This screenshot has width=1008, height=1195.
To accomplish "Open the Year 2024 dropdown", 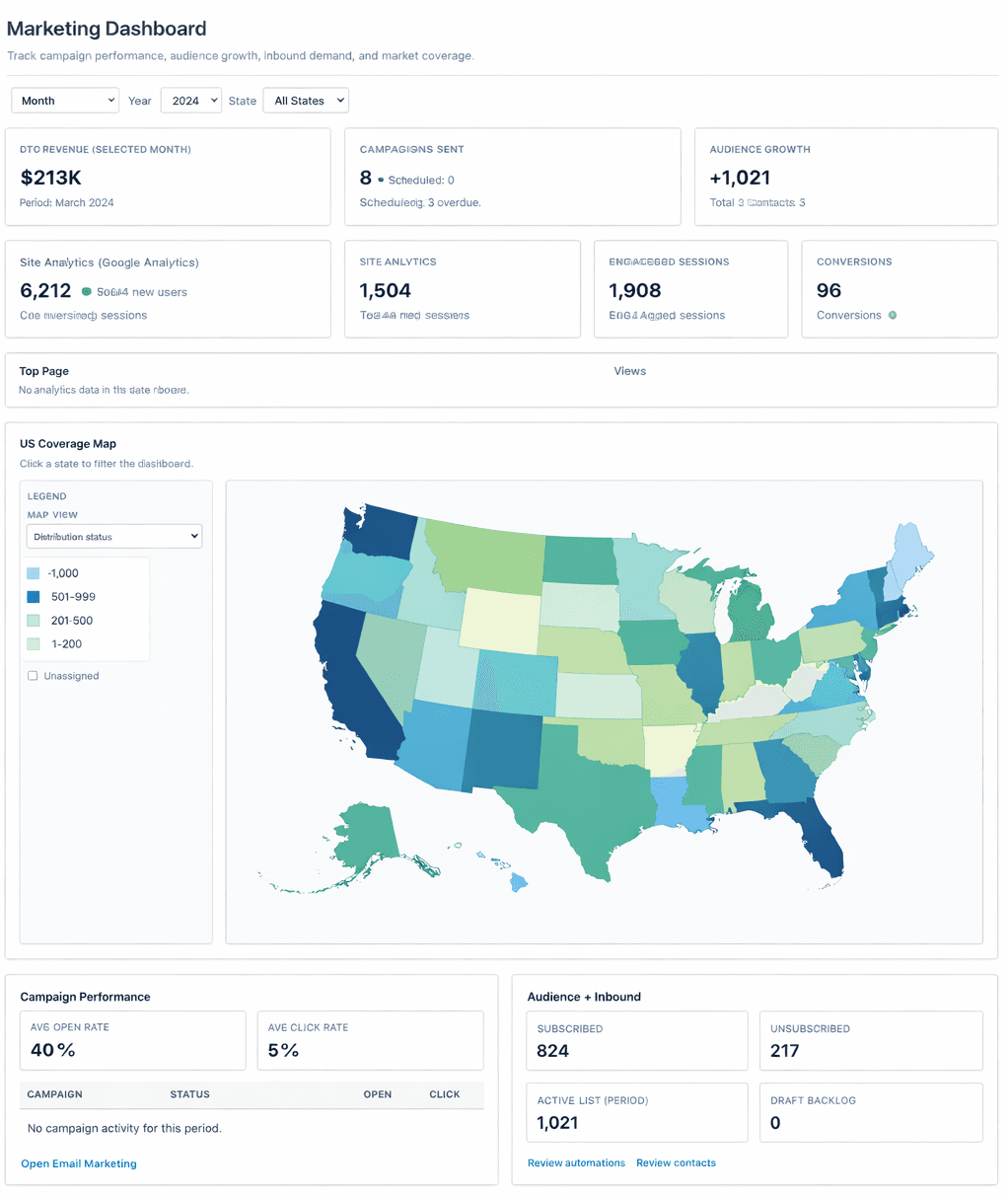I will coord(190,100).
